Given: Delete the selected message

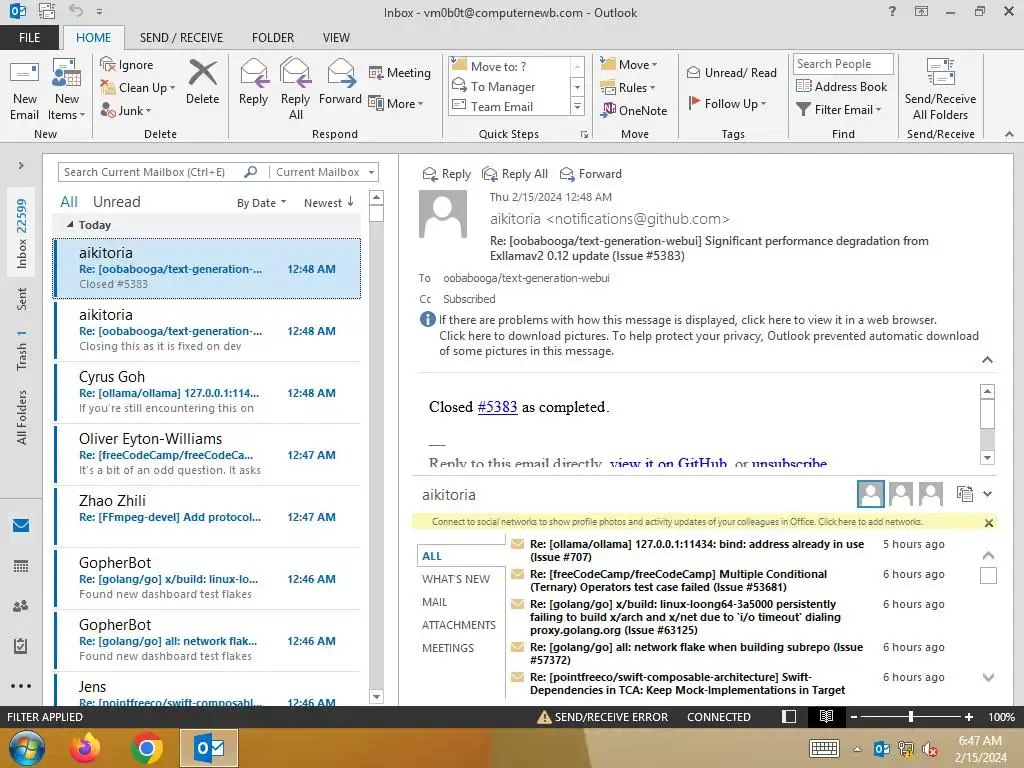Looking at the screenshot, I should coord(202,82).
